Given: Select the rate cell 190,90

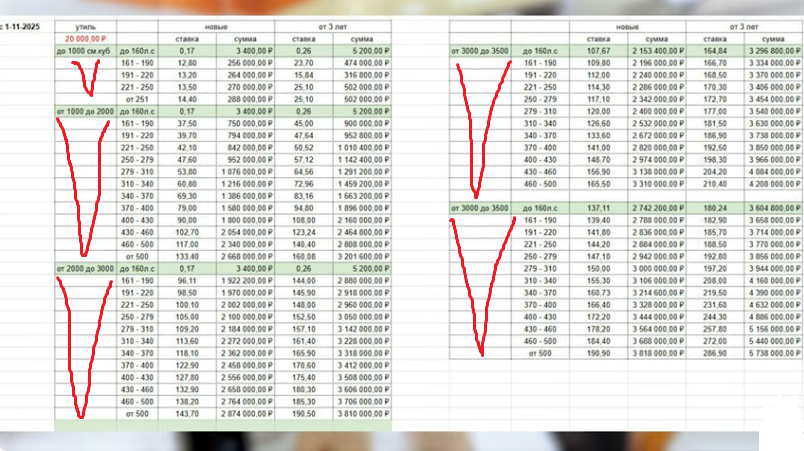Looking at the screenshot, I should (x=598, y=354).
